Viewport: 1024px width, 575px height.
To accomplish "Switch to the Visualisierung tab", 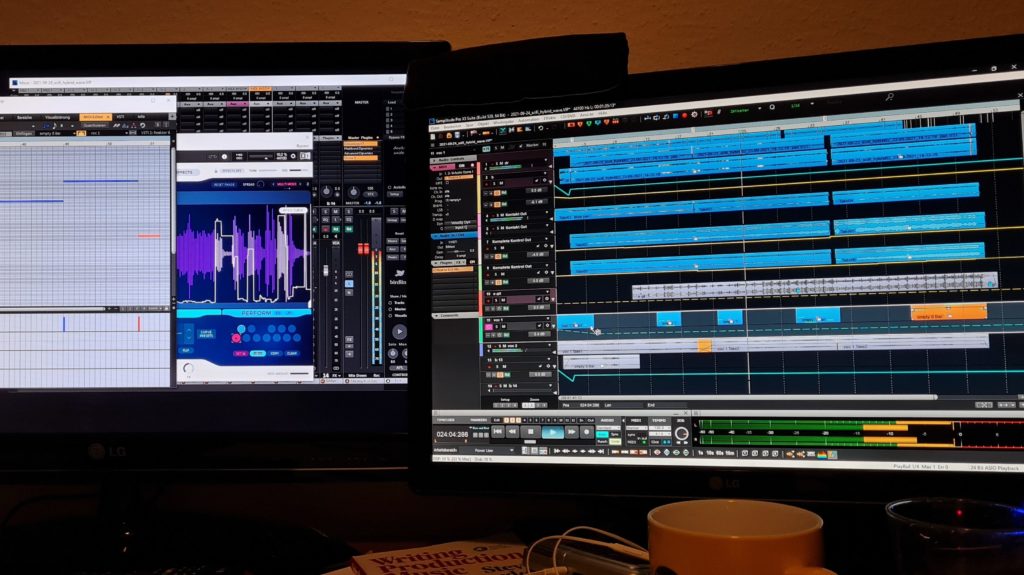I will coord(57,117).
